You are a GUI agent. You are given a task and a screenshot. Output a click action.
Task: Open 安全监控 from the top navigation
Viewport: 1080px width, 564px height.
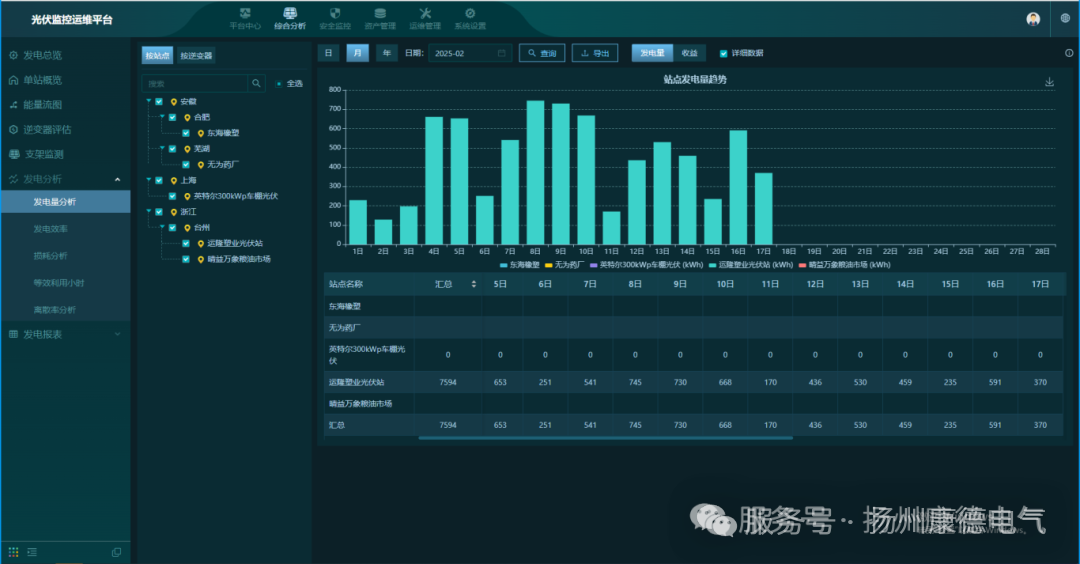[334, 19]
